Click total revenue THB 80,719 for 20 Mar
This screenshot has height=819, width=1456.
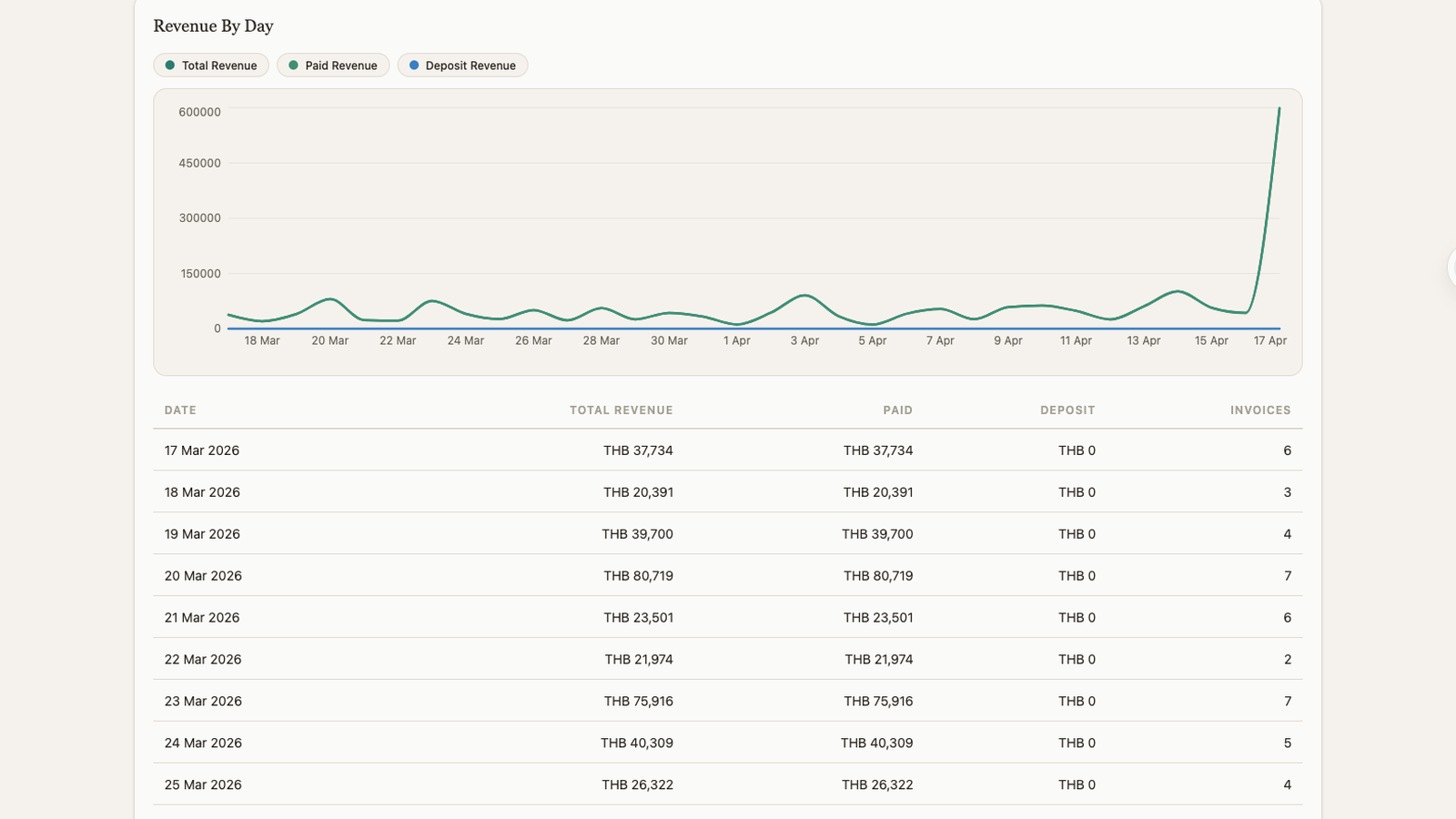click(638, 576)
